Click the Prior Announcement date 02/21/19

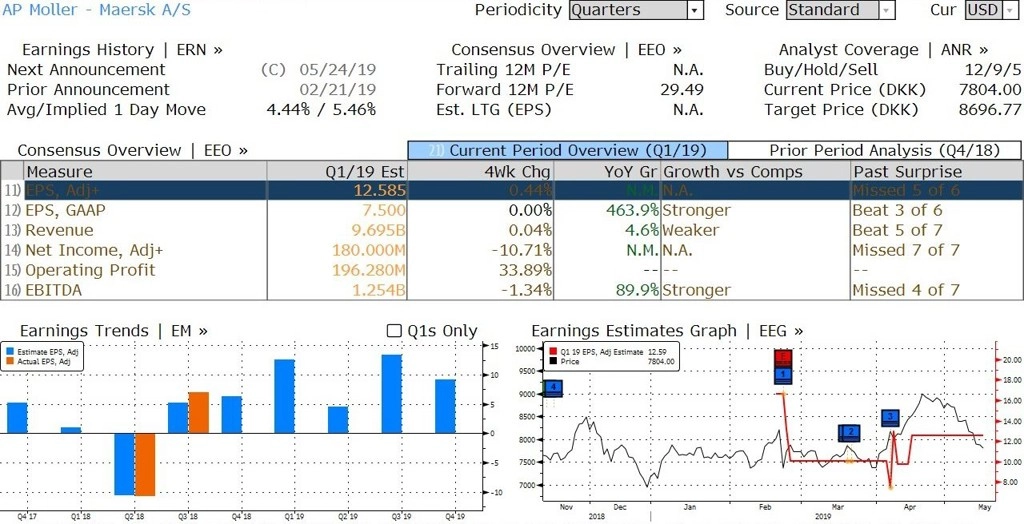(x=338, y=90)
